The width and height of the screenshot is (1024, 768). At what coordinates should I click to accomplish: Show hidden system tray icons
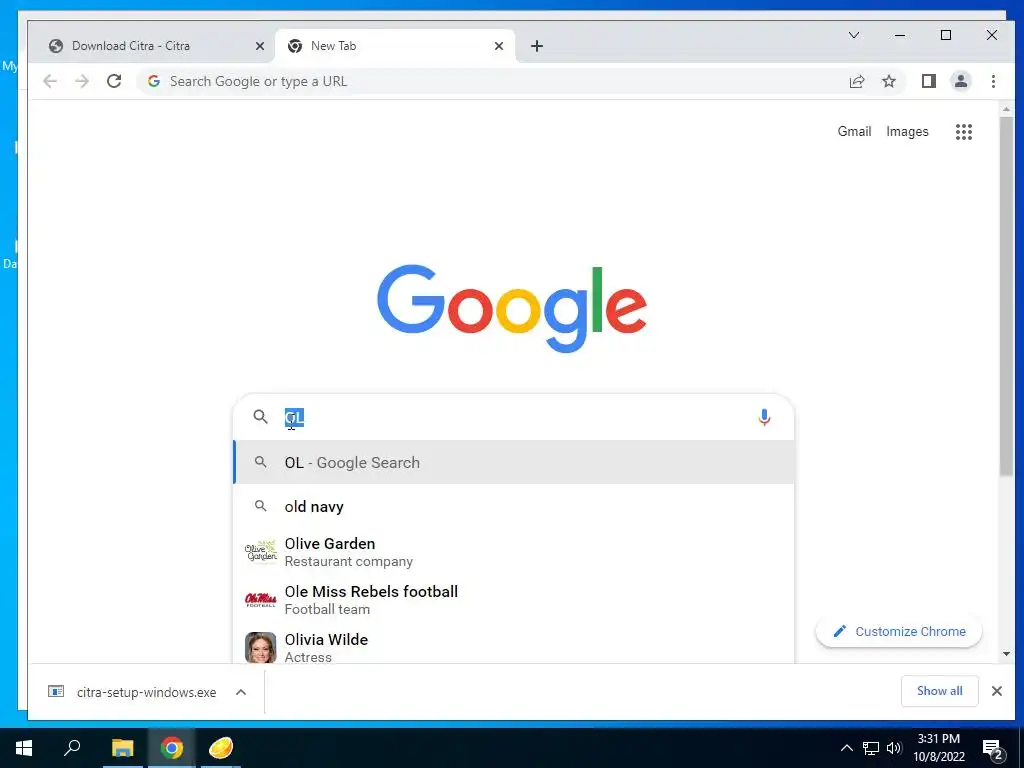846,748
